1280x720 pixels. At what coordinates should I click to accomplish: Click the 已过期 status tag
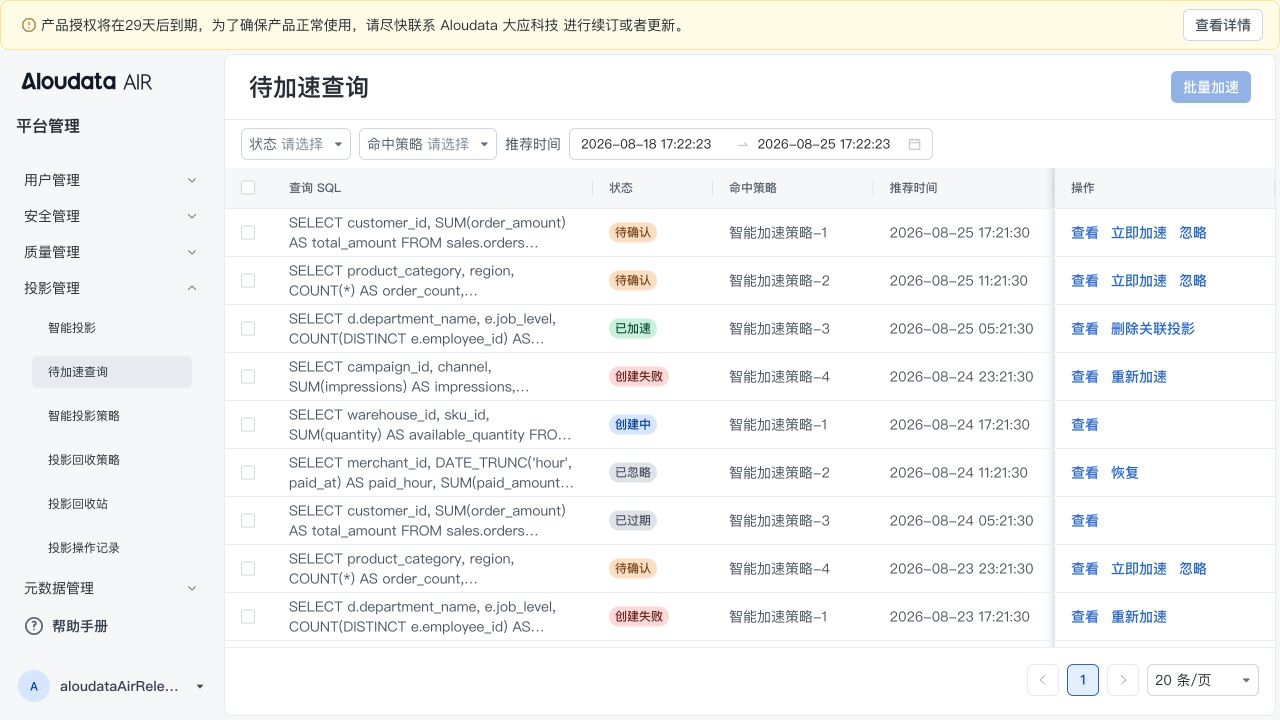(633, 520)
